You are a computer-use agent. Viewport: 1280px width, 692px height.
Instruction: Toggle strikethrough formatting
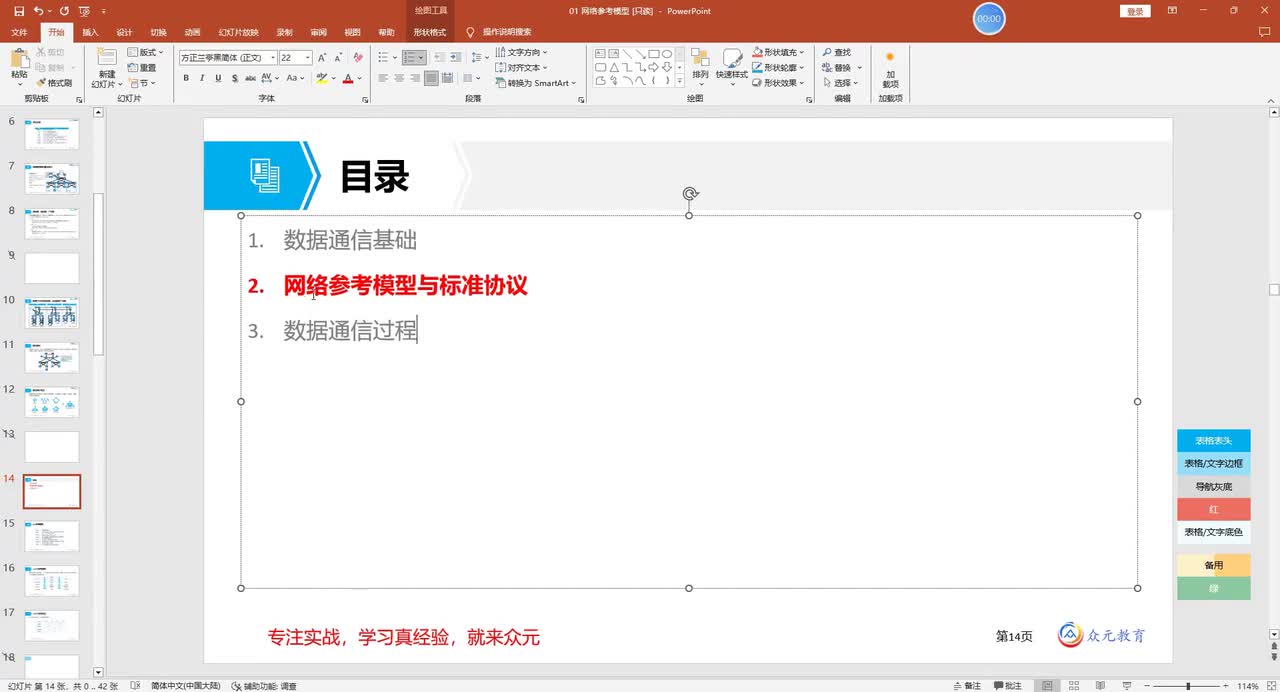248,78
